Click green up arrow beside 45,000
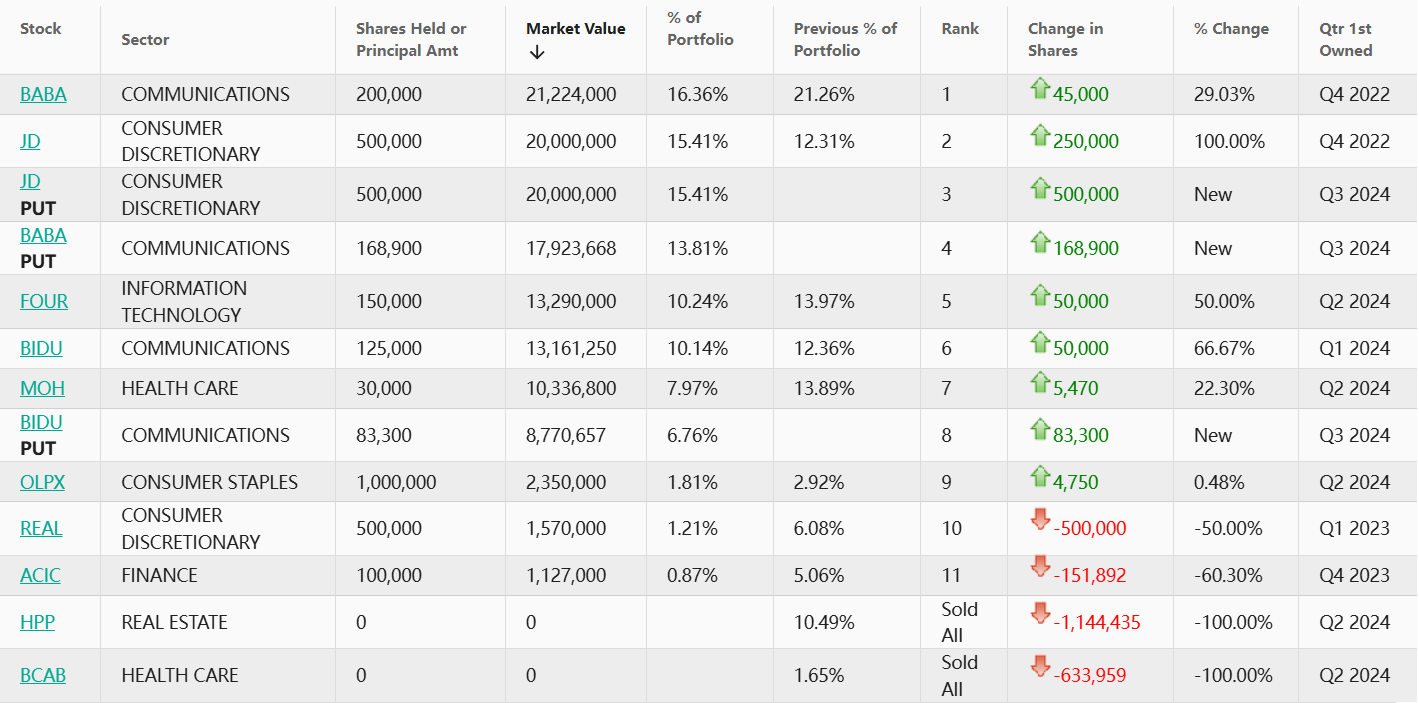Viewport: 1419px width, 703px height. click(1040, 88)
